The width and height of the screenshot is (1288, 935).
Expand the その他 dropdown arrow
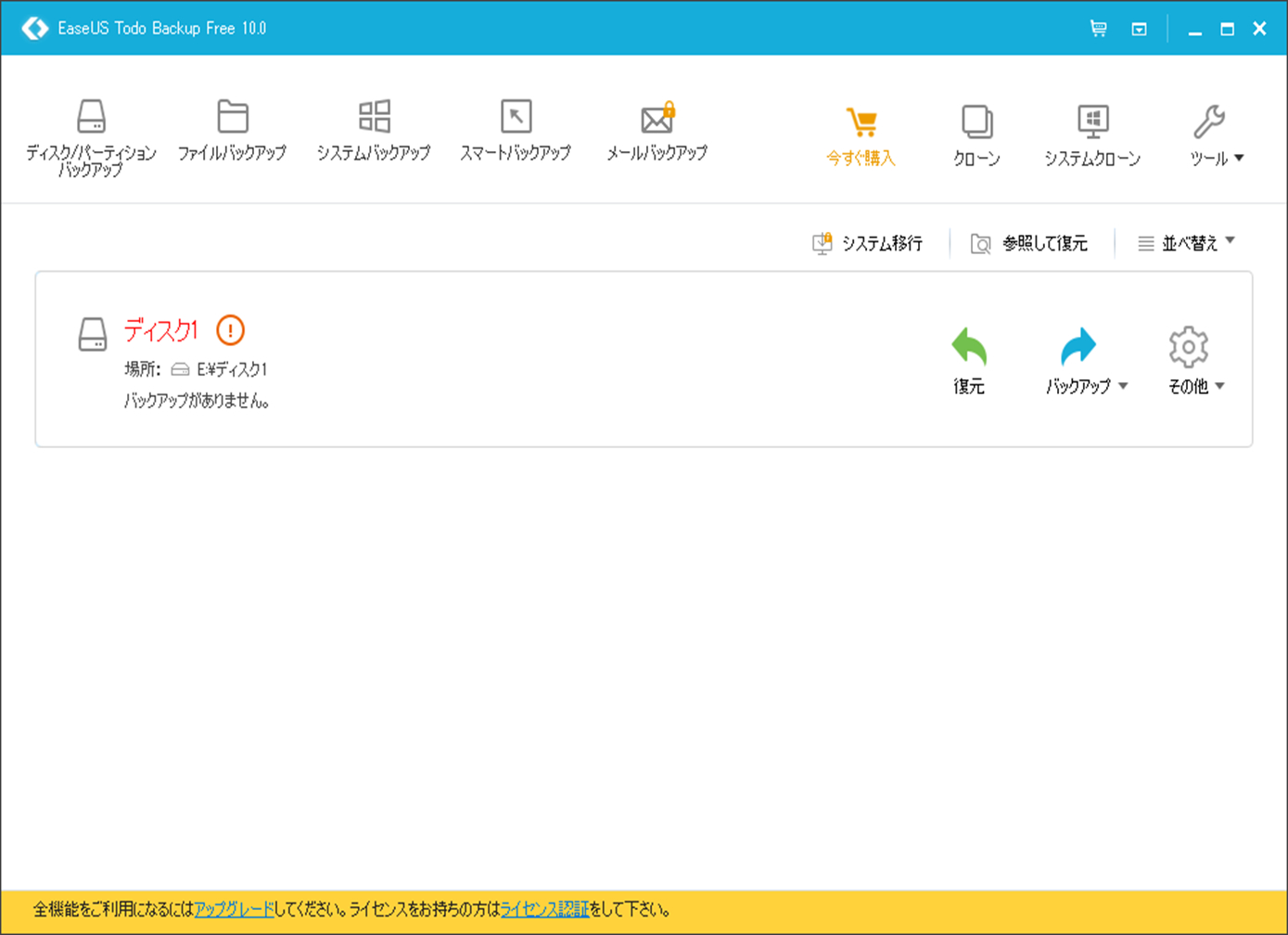1219,386
